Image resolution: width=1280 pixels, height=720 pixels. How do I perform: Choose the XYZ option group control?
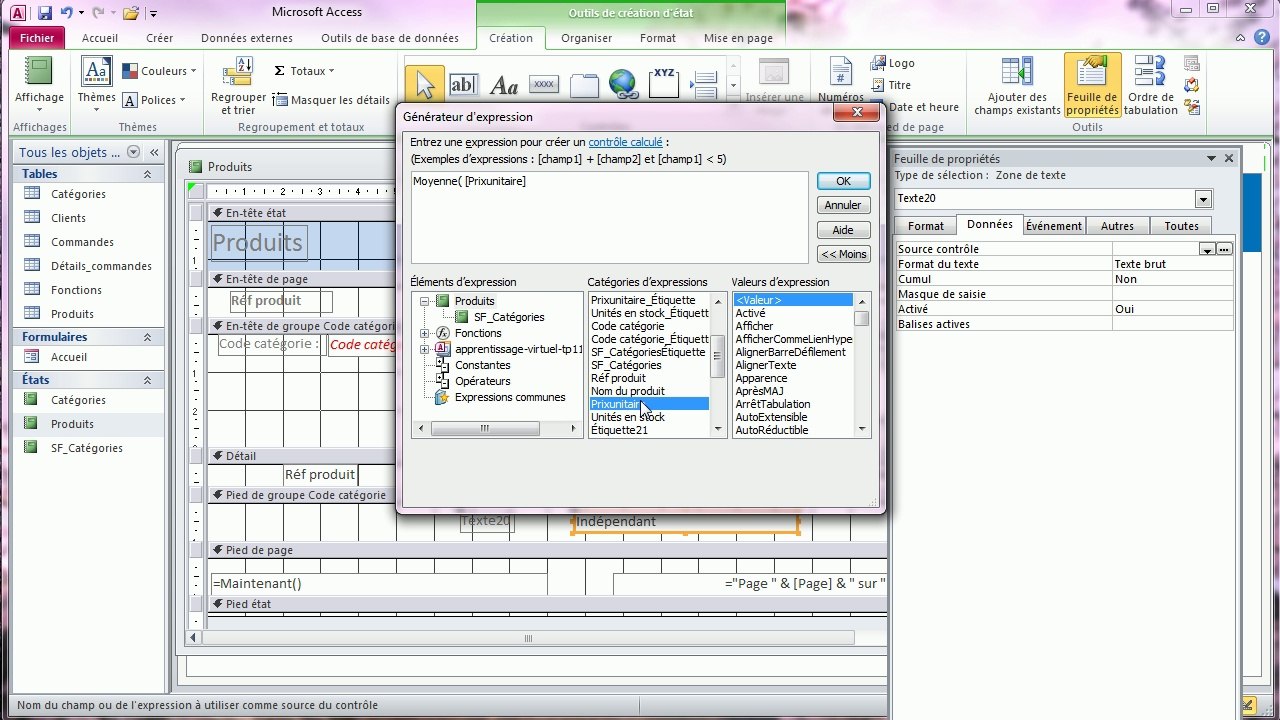click(x=664, y=85)
